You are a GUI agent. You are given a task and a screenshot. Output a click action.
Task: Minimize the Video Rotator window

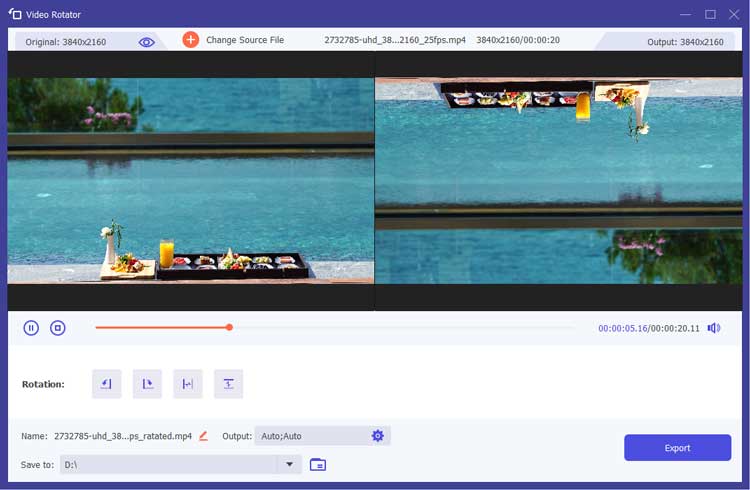(685, 14)
